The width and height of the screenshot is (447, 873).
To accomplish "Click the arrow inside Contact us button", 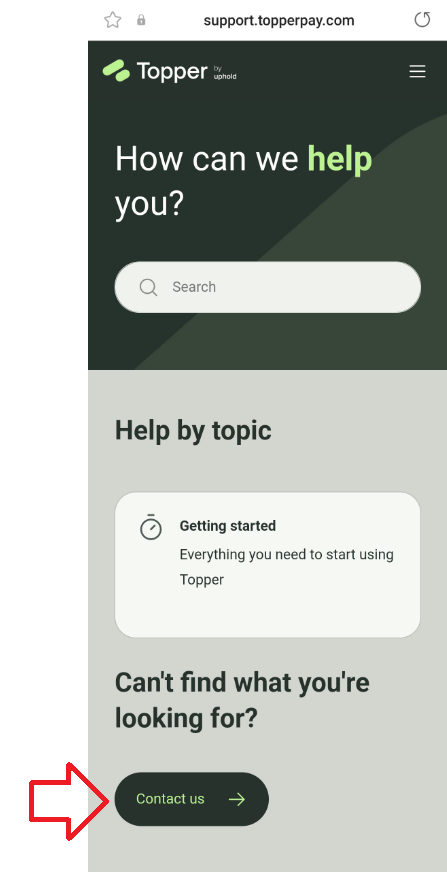I will (237, 800).
